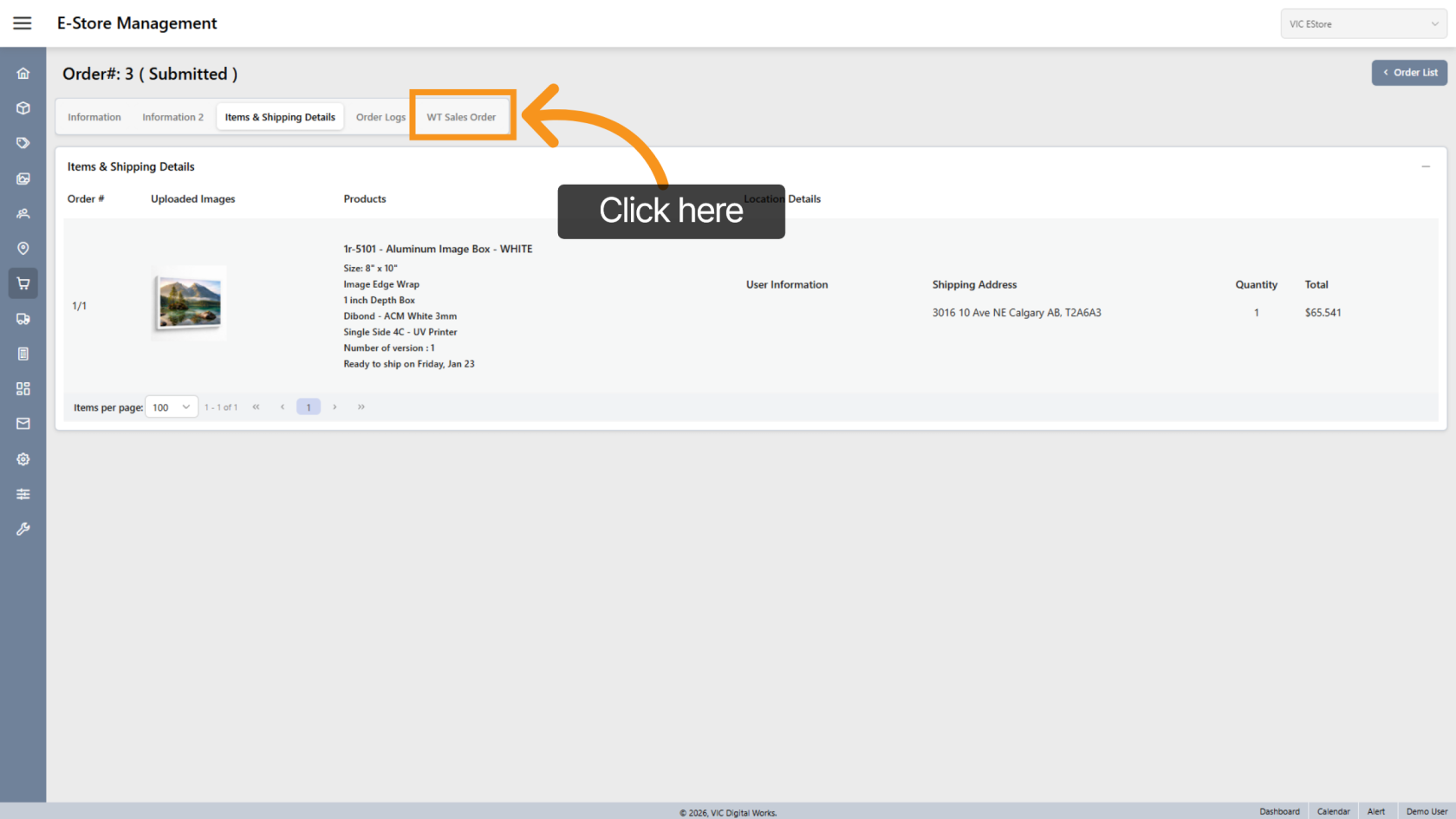This screenshot has height=819, width=1456.
Task: Collapse the Items & Shipping Details panel
Action: pos(1426,166)
